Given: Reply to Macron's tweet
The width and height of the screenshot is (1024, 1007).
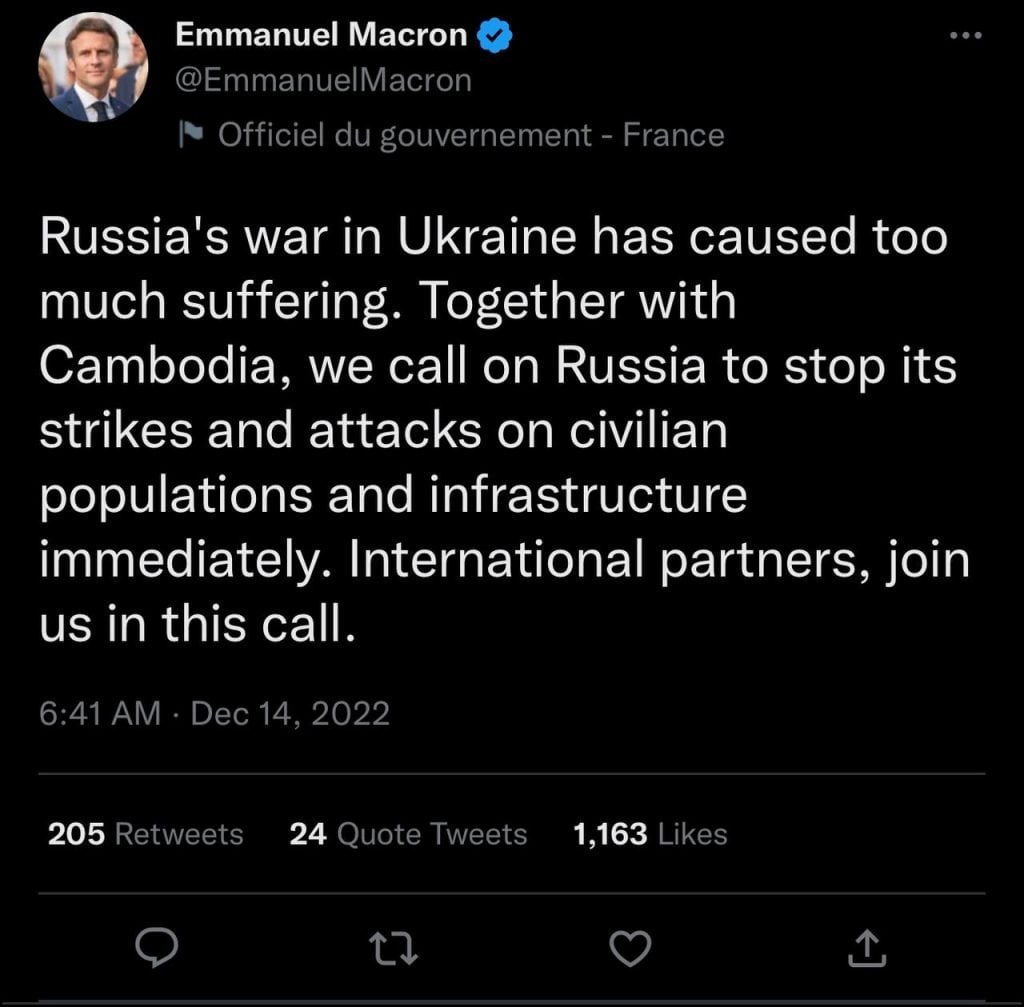Looking at the screenshot, I should [155, 946].
